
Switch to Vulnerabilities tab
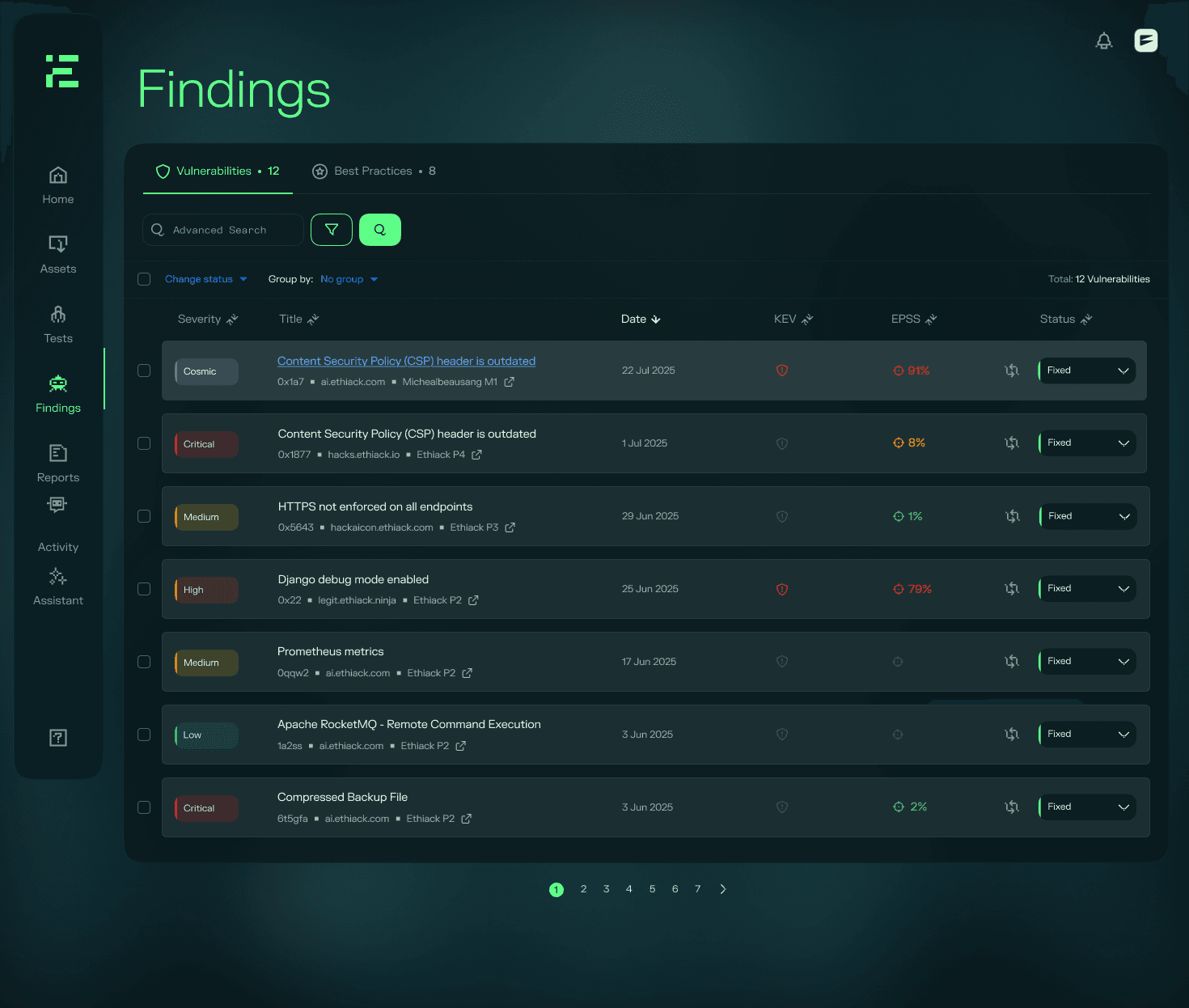(x=218, y=172)
